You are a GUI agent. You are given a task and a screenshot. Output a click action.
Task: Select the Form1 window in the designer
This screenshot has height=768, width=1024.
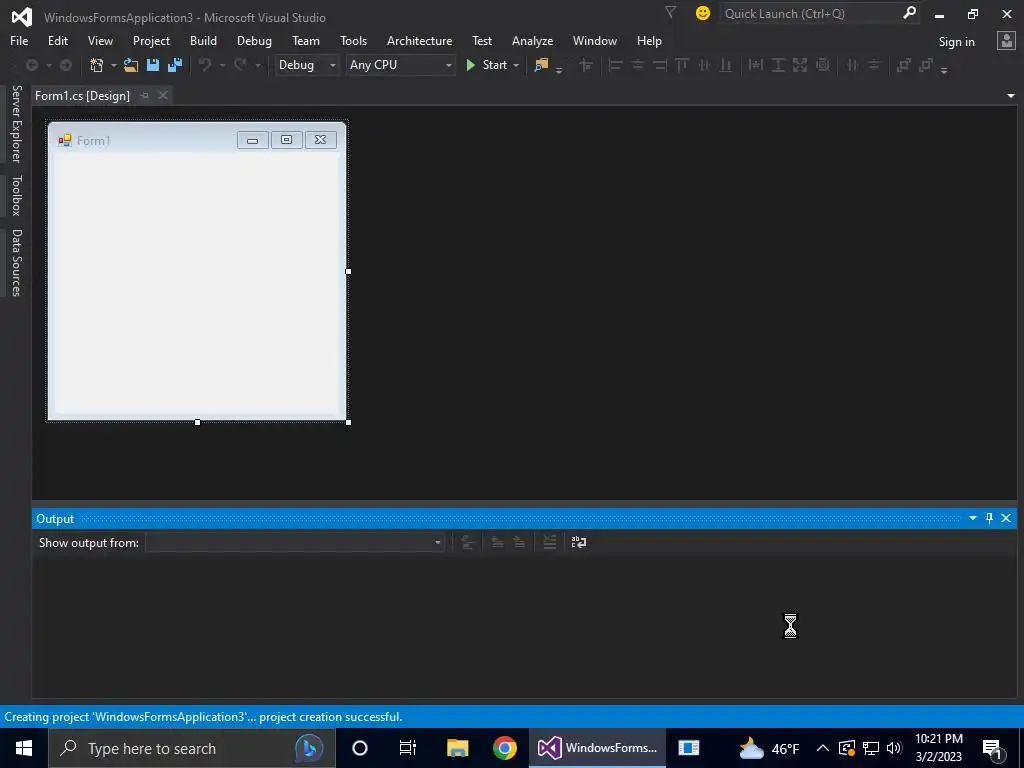pos(197,271)
